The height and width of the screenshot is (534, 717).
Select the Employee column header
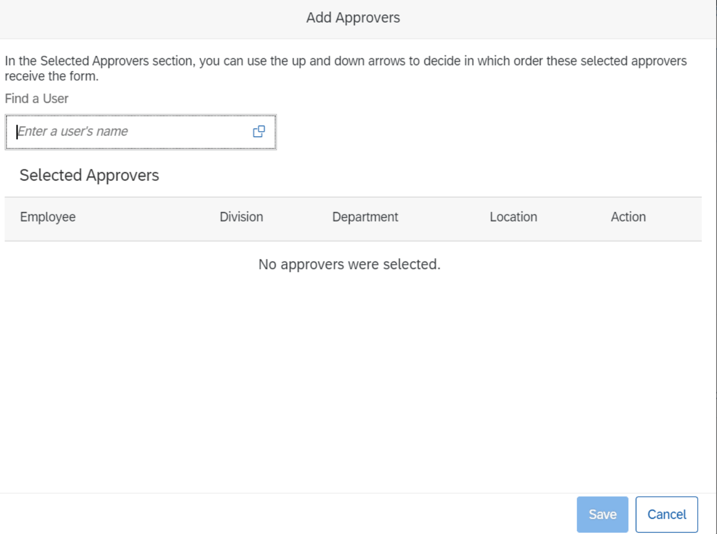pyautogui.click(x=48, y=217)
